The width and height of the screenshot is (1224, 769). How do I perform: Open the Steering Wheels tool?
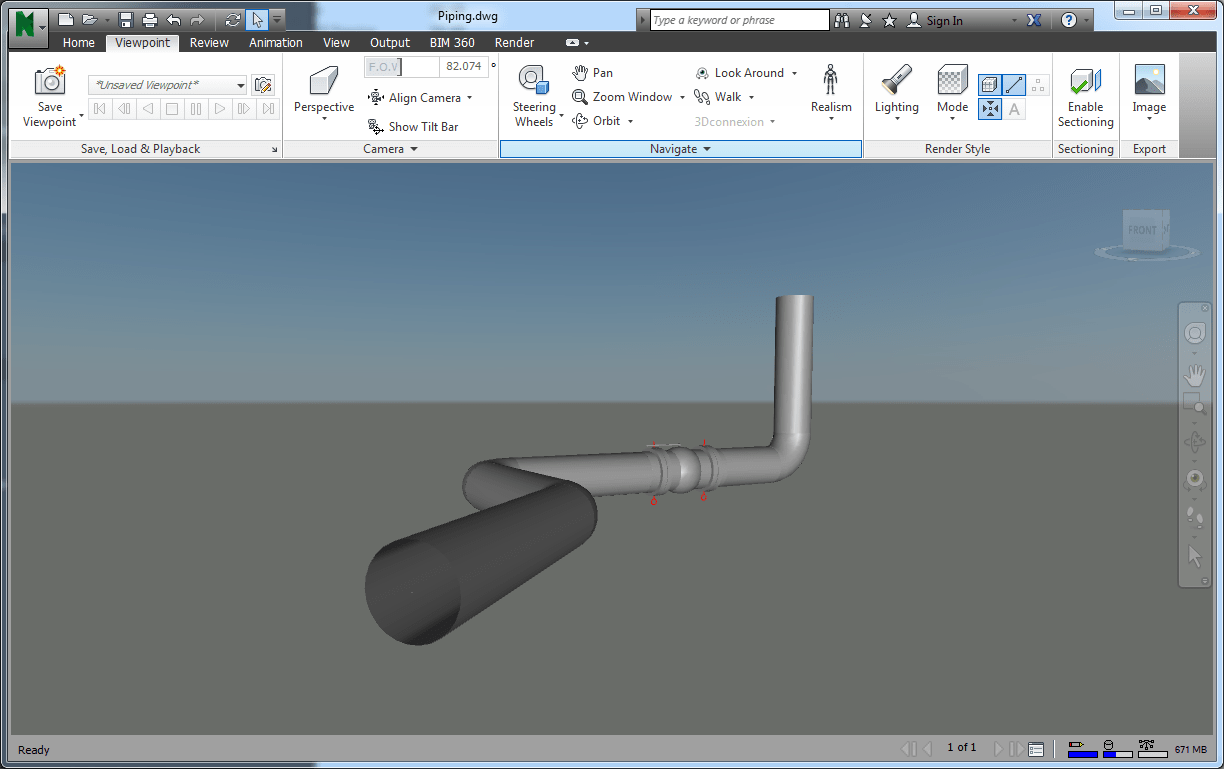pyautogui.click(x=535, y=96)
